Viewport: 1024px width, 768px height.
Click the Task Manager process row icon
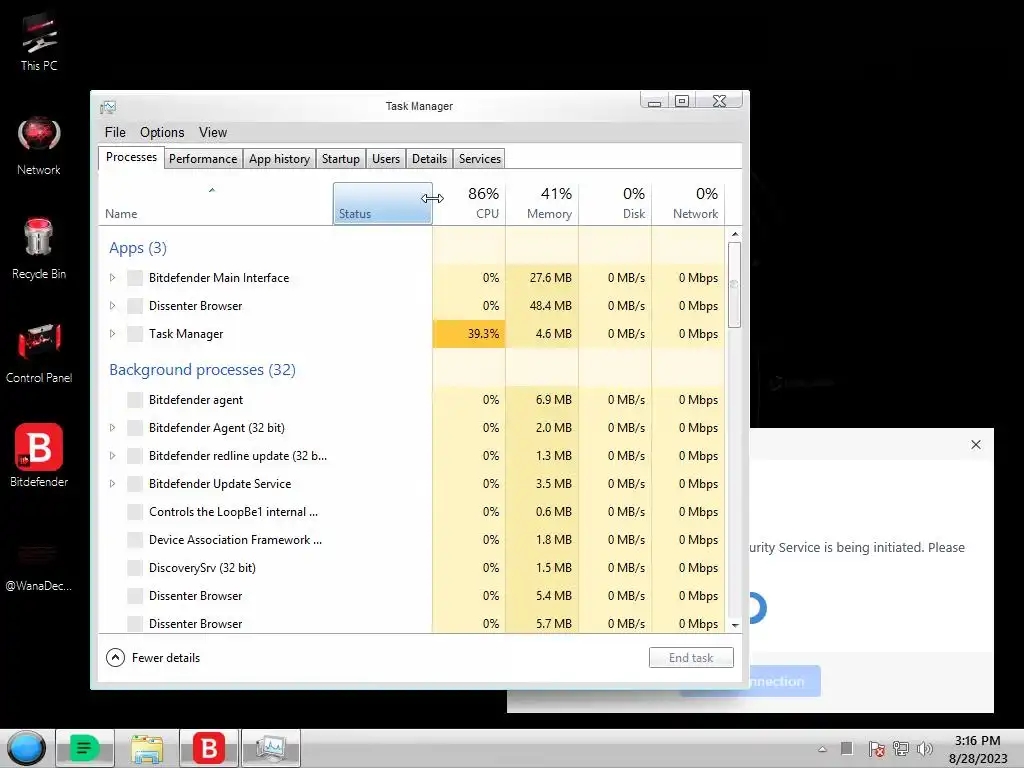point(135,334)
